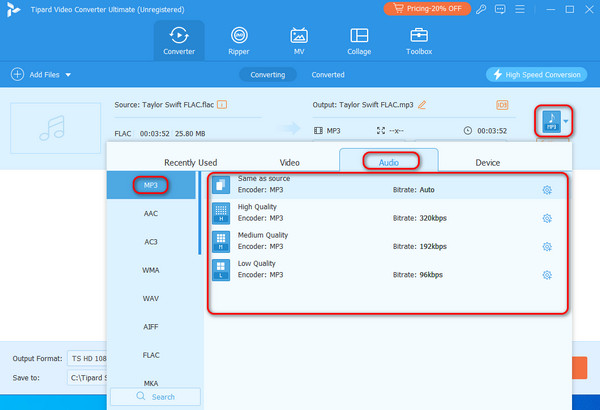The width and height of the screenshot is (600, 410).
Task: Select MKA in the format list
Action: (x=151, y=383)
